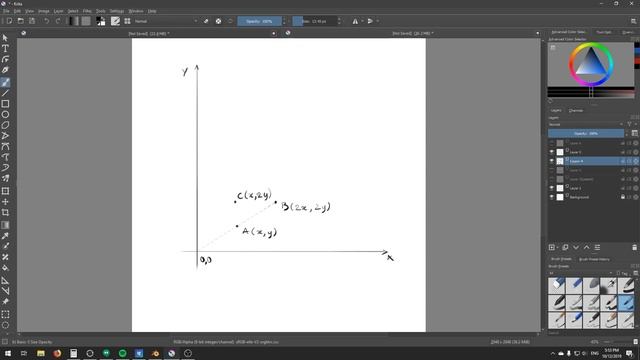640x360 pixels.
Task: Switch to the Channels tab
Action: coord(576,111)
